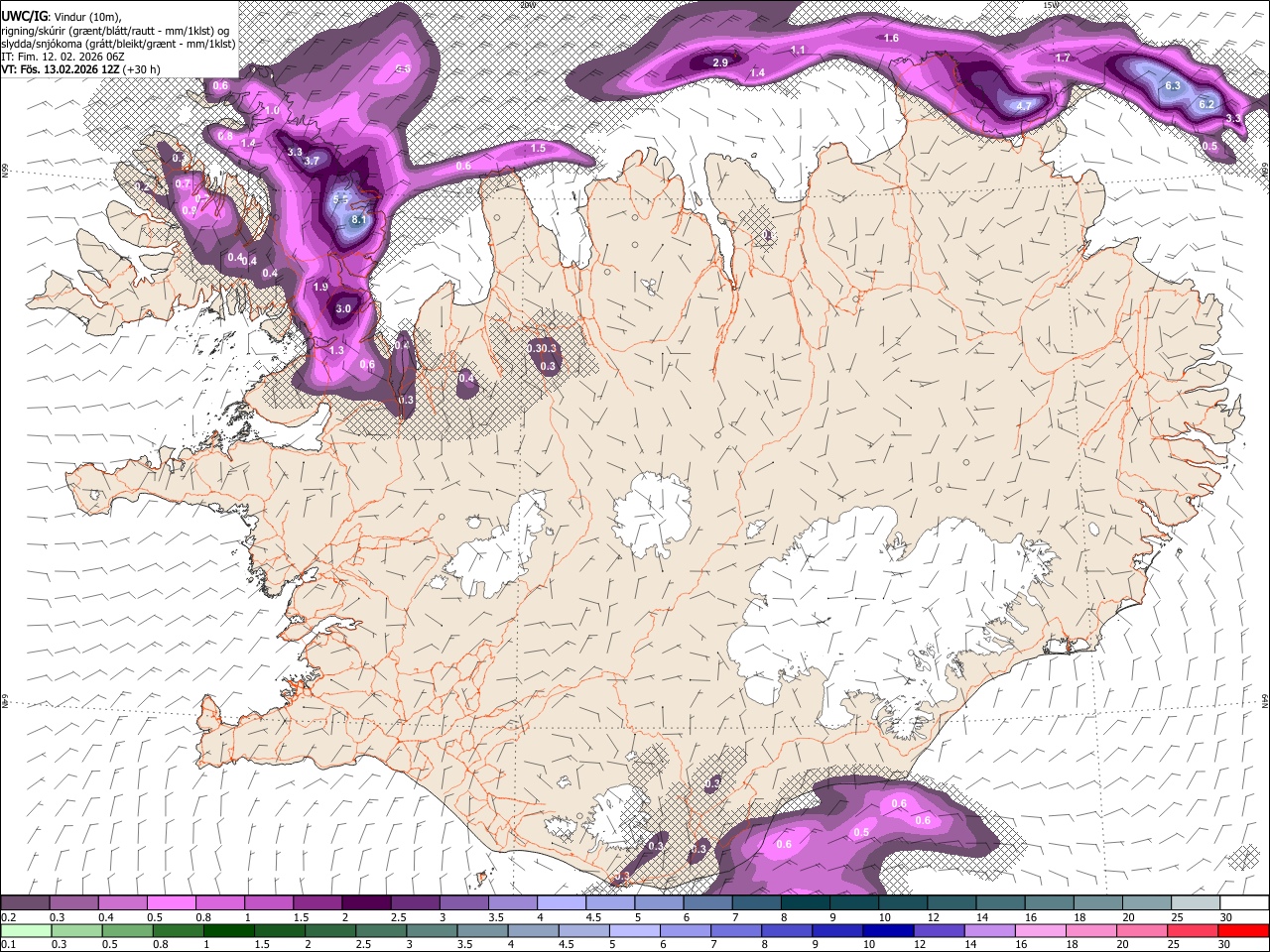
Task: Select the 1.7 value in the northeastern band
Action: (1063, 59)
